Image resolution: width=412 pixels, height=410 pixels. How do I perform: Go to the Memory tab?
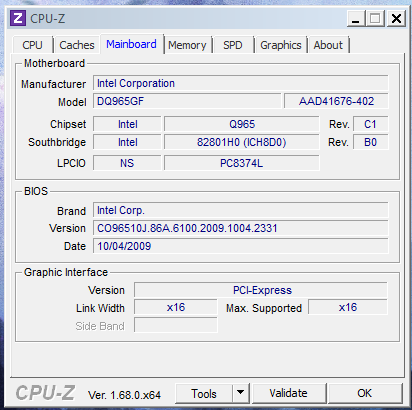coord(187,45)
